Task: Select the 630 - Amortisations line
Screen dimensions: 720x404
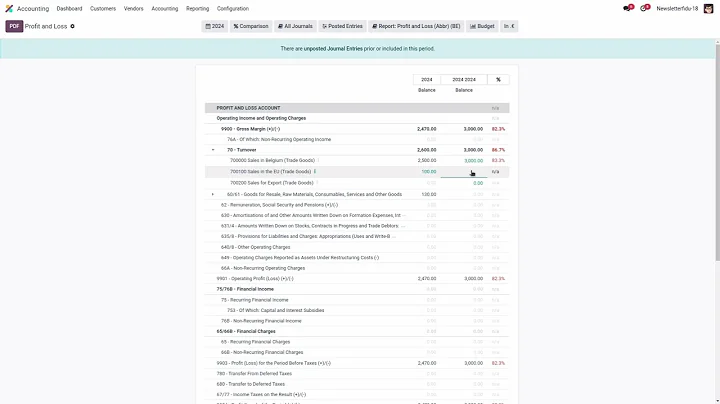Action: pyautogui.click(x=357, y=215)
